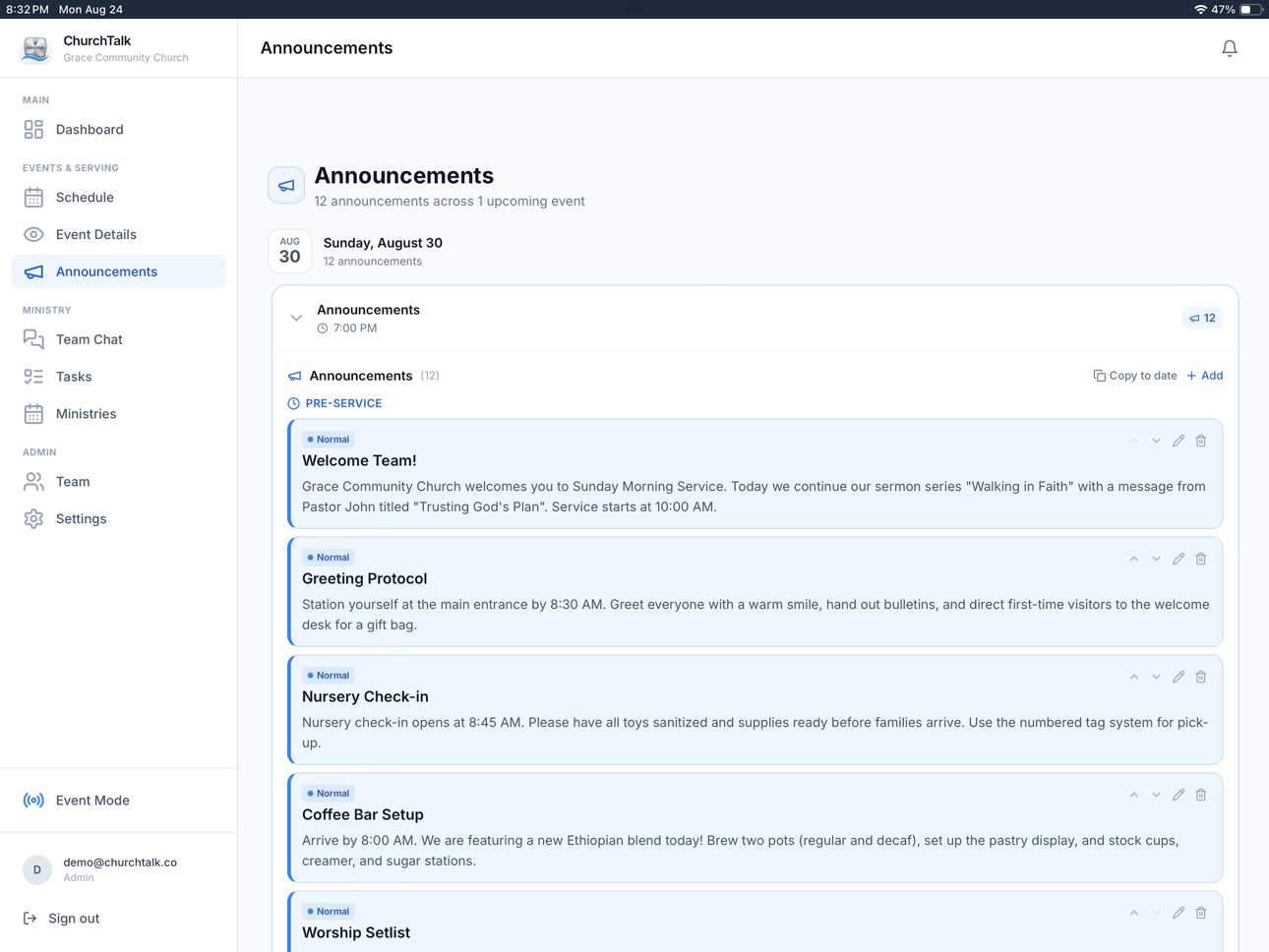Click Normal badge on Welcome Team! card
The height and width of the screenshot is (952, 1269).
[x=329, y=440]
